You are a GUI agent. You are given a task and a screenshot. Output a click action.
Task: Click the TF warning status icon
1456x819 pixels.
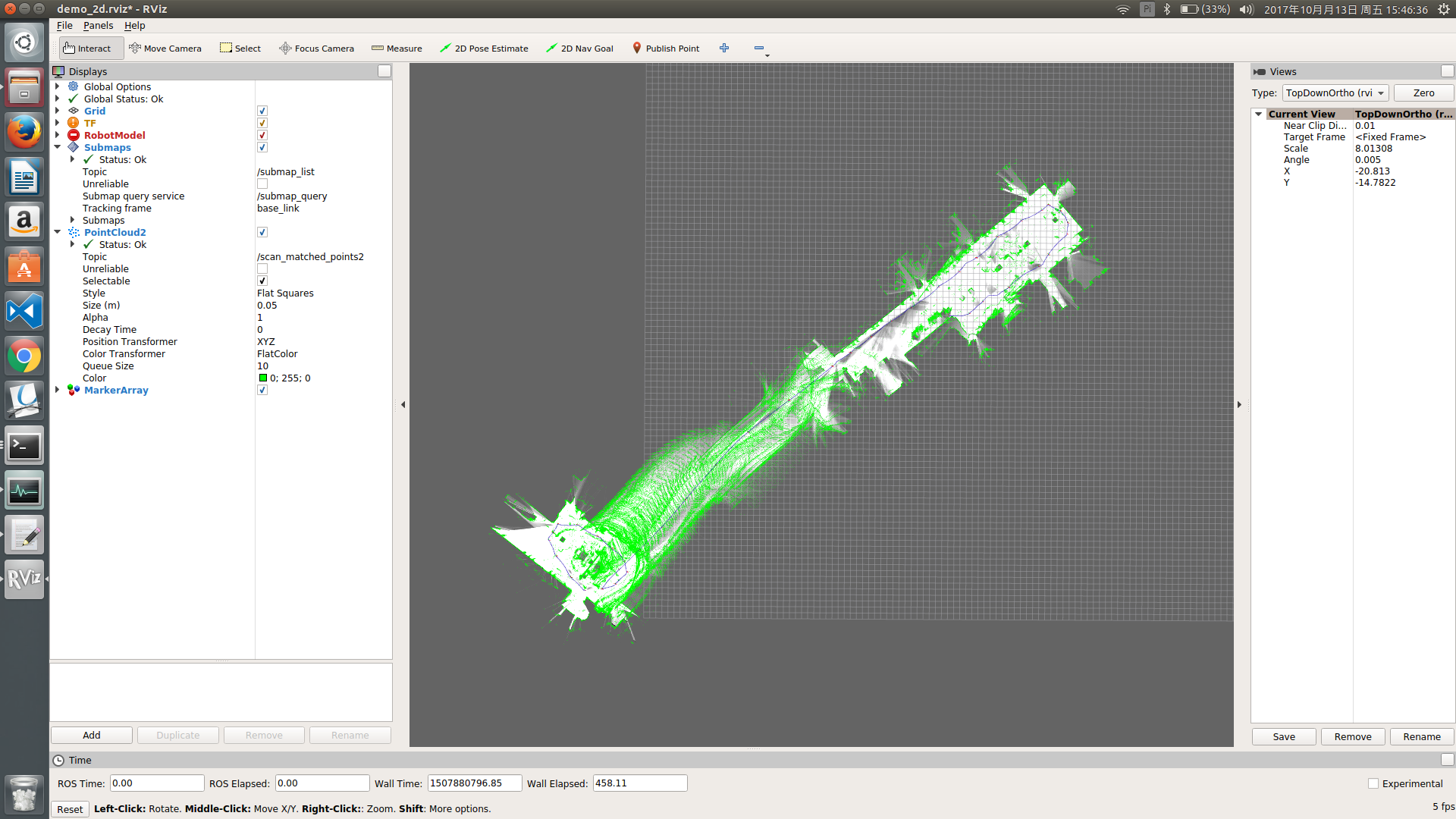coord(74,123)
